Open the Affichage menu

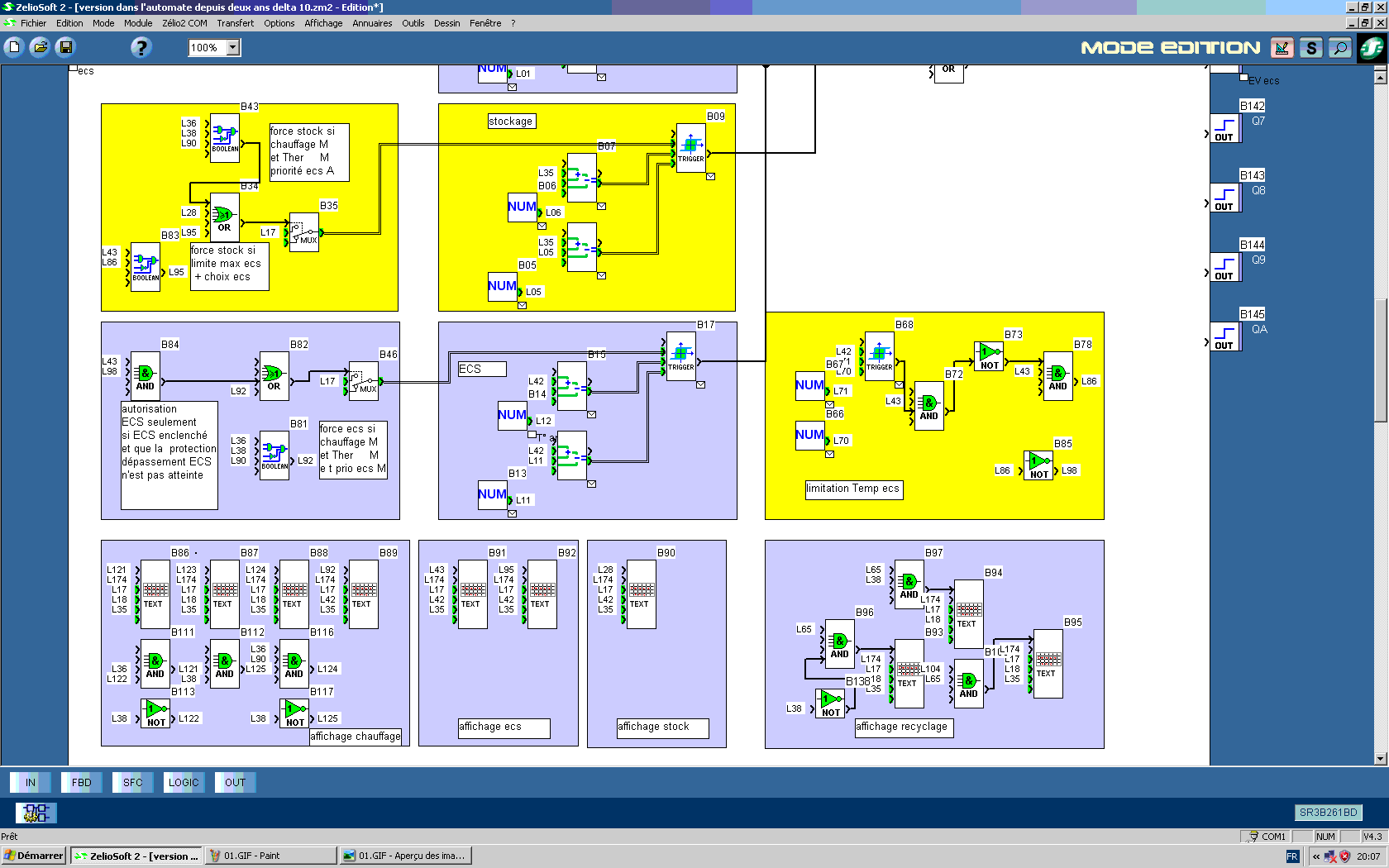[x=323, y=23]
